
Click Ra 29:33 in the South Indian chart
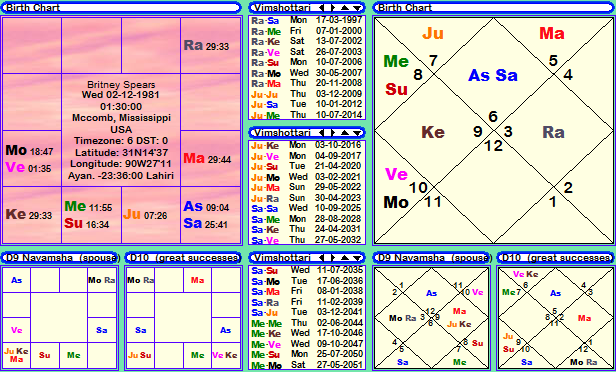coord(206,46)
